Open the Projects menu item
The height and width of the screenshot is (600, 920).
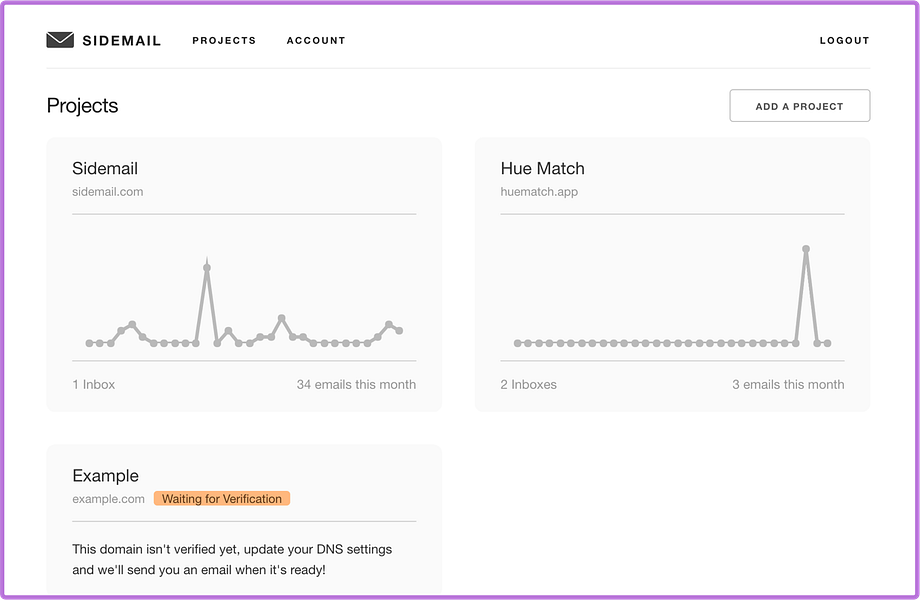224,41
